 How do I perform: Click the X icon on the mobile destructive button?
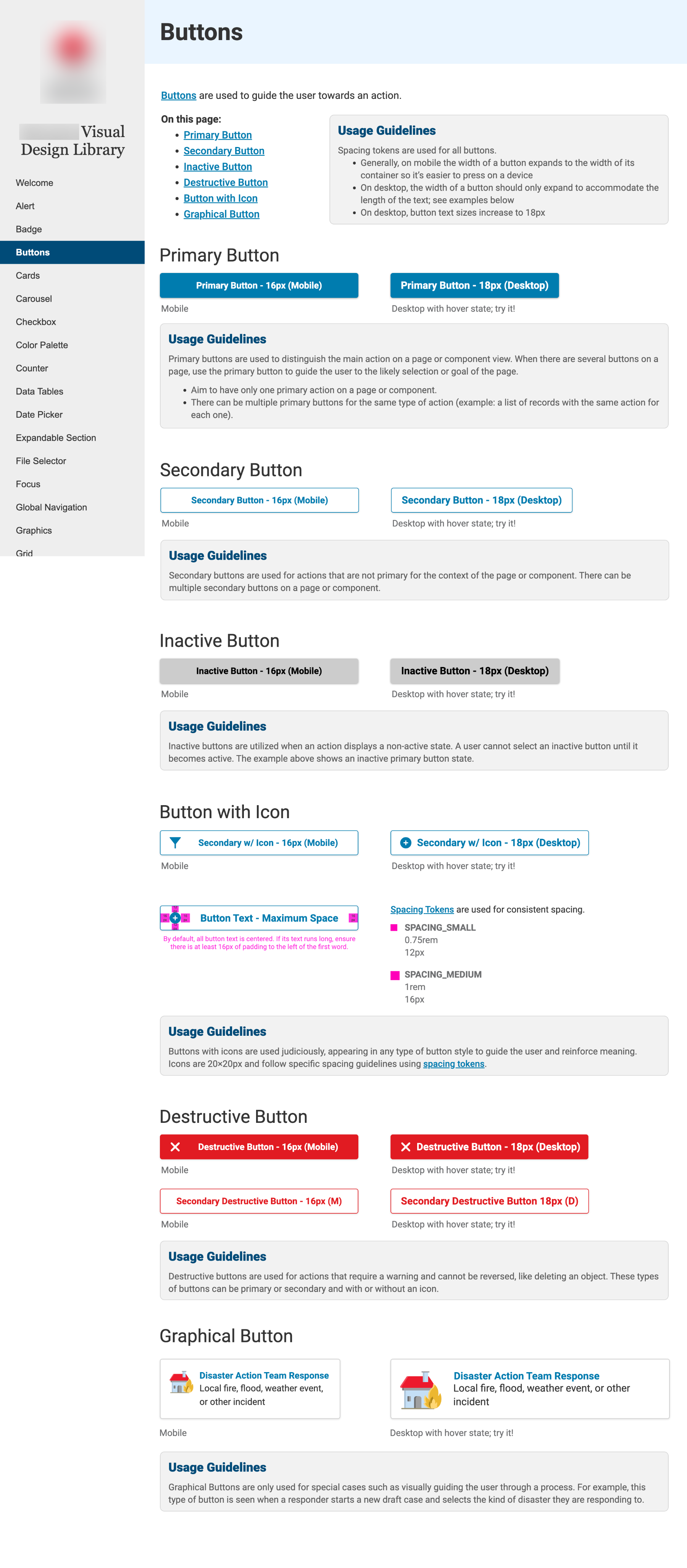point(176,1146)
